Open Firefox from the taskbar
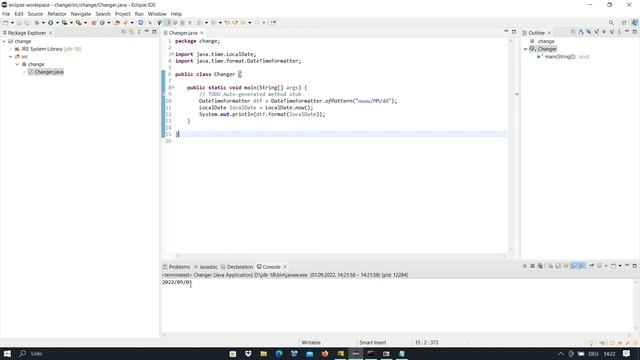This screenshot has width=640, height=360. click(325, 353)
